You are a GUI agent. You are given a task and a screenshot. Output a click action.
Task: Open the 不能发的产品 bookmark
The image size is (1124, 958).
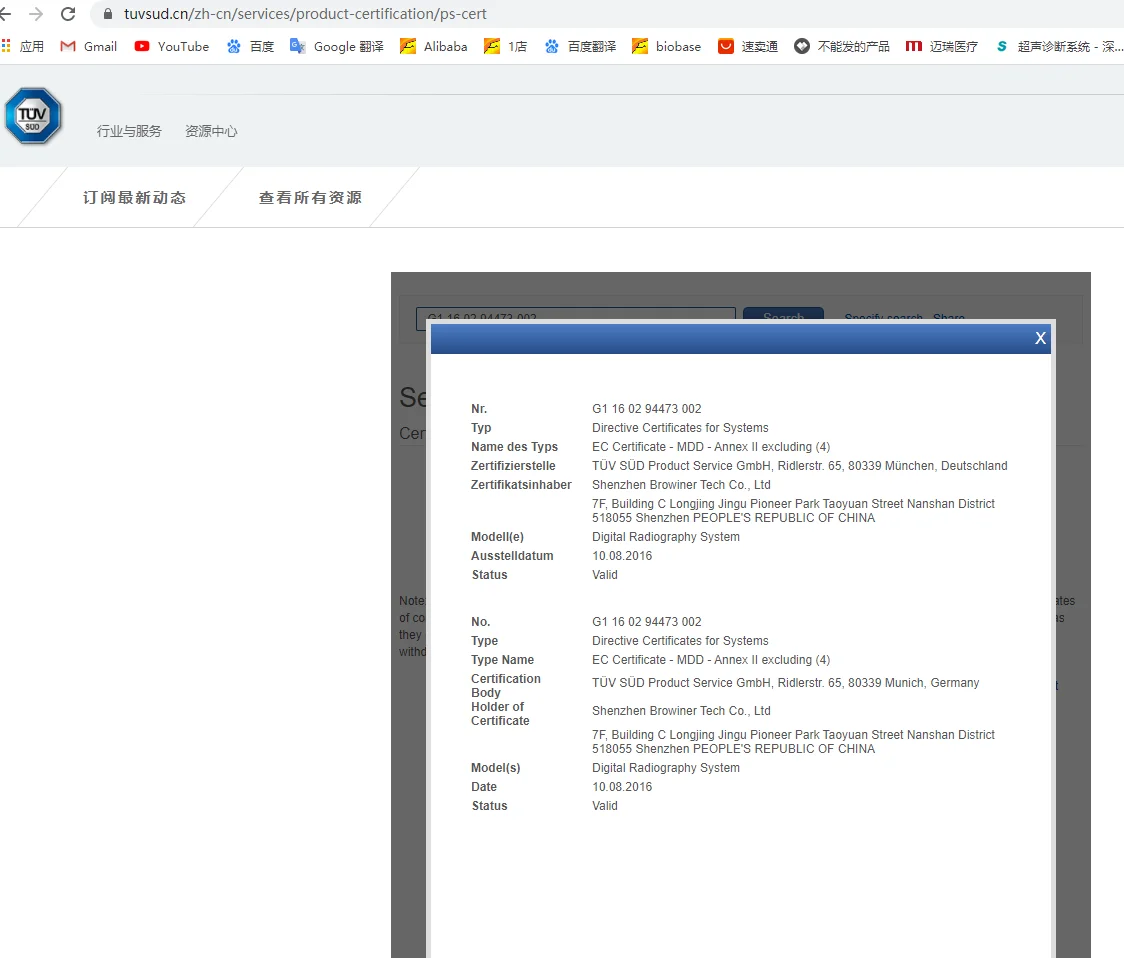[x=842, y=47]
